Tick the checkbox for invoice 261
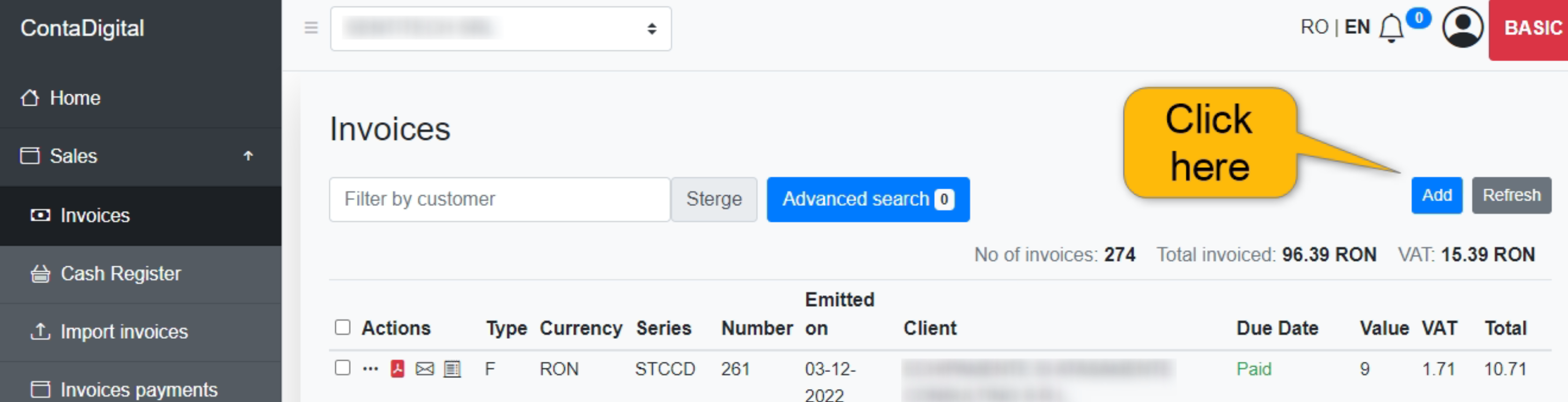This screenshot has height=402, width=1568. (343, 367)
